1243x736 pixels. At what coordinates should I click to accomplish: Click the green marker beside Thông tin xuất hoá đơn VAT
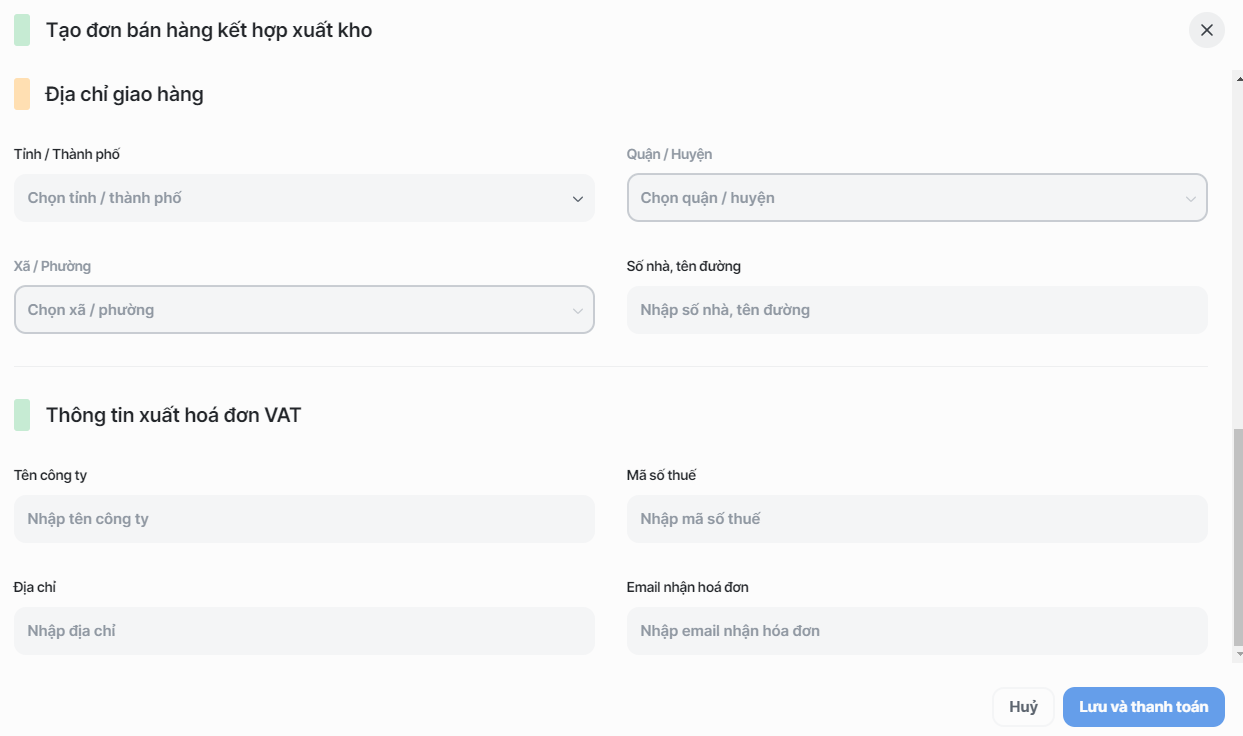(22, 415)
